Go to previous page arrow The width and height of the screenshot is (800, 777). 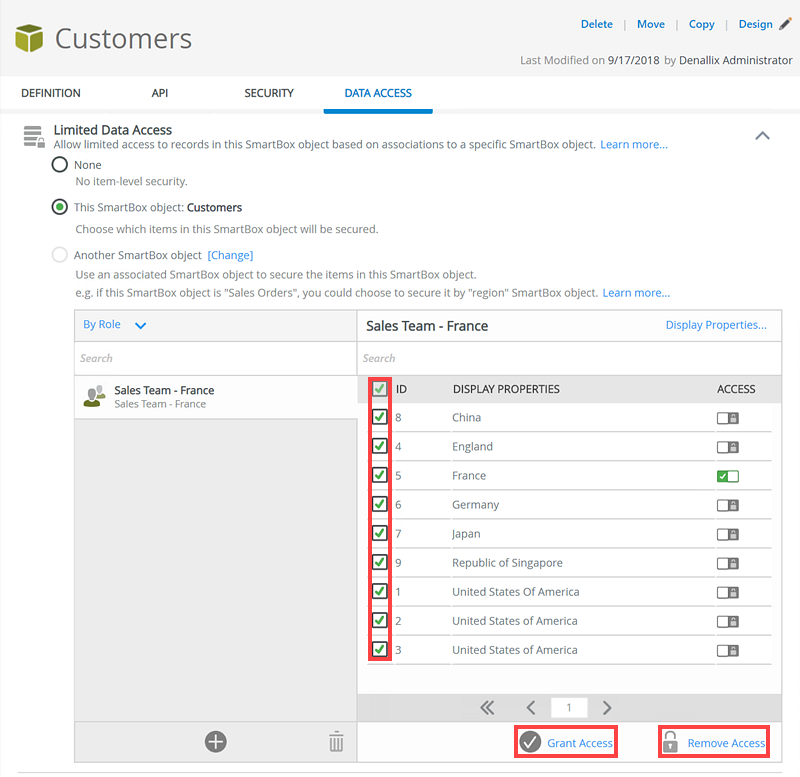[531, 708]
